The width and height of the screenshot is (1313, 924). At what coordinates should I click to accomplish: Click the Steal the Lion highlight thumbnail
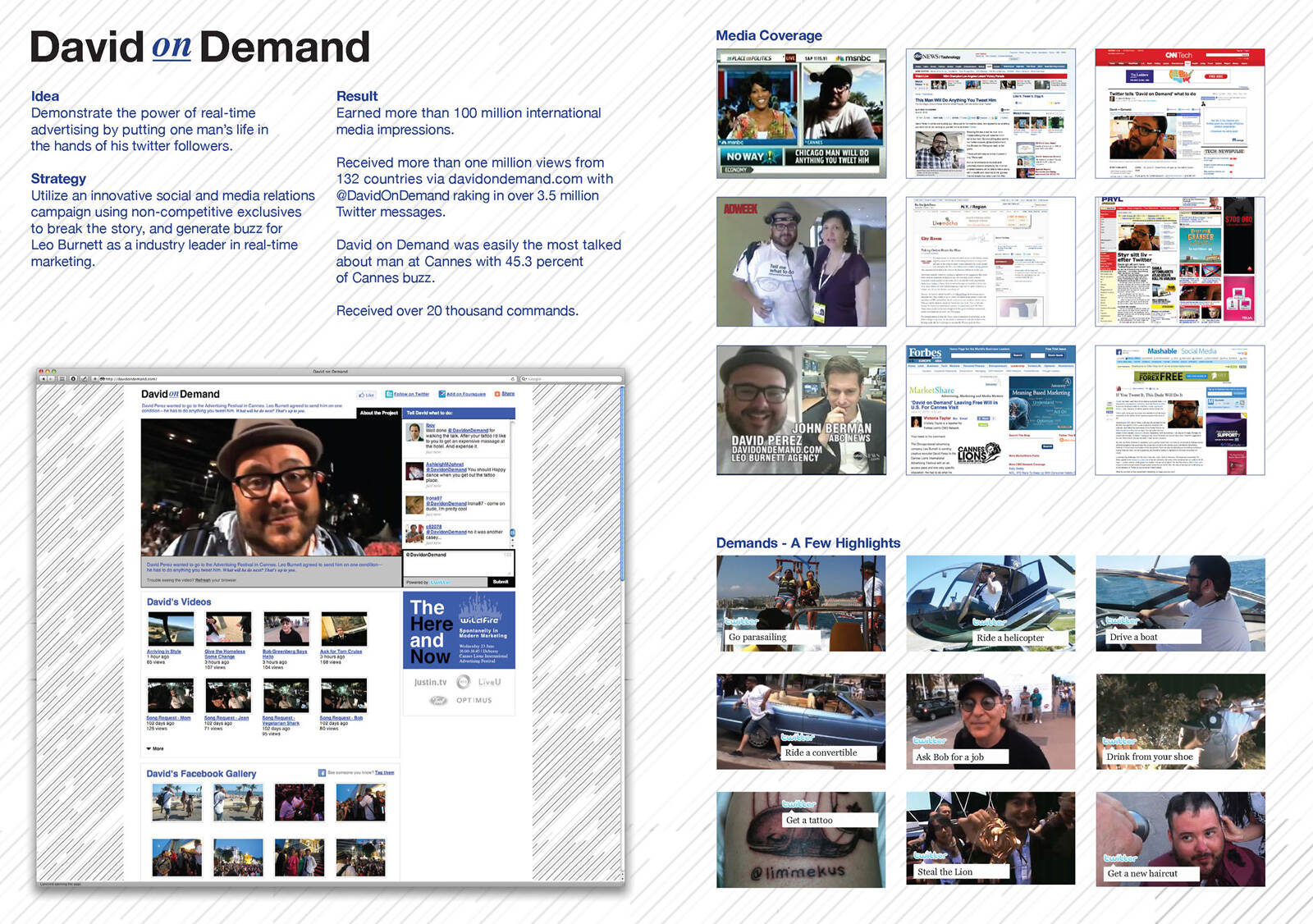(x=990, y=838)
